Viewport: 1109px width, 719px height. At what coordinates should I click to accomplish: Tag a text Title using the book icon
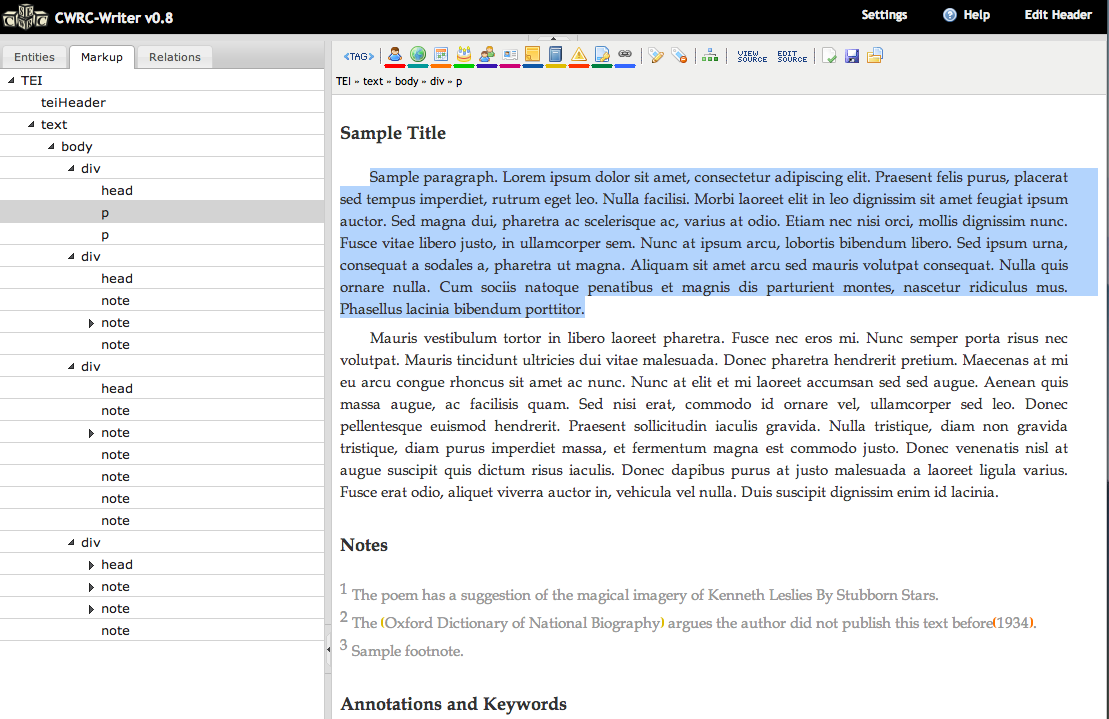tap(556, 55)
